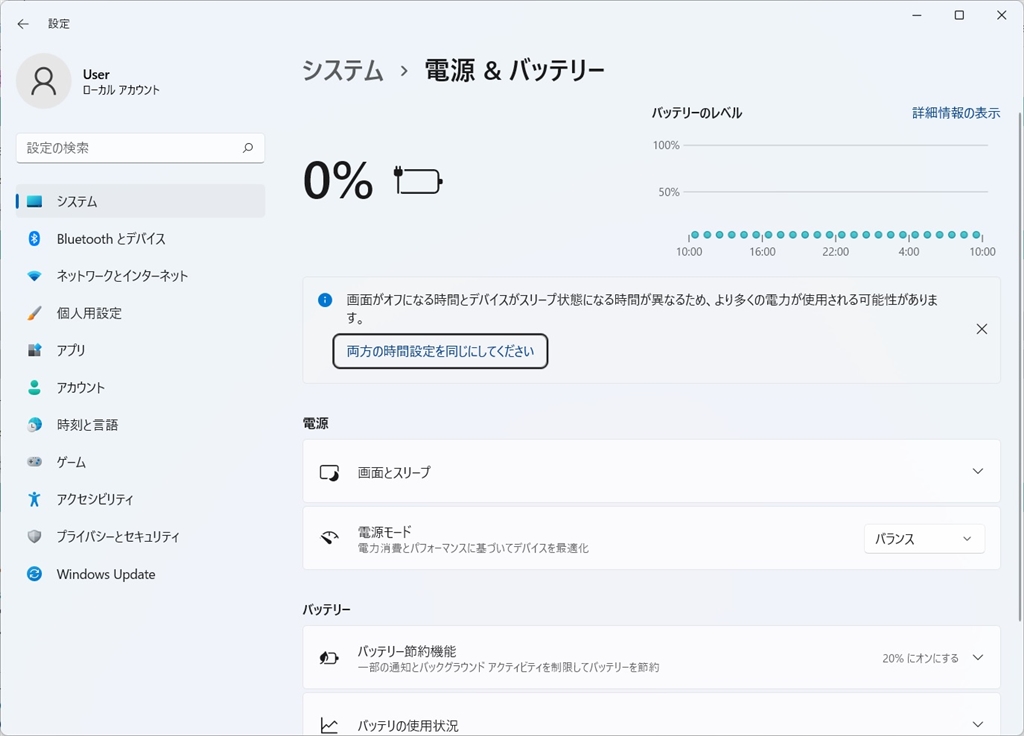
Task: Open the 電源モード バランス dropdown
Action: 923,539
